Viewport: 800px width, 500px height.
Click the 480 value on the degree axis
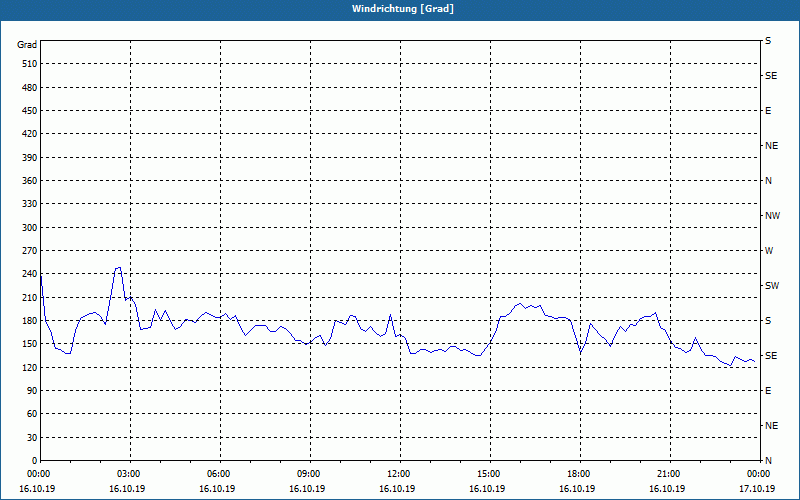pos(30,88)
